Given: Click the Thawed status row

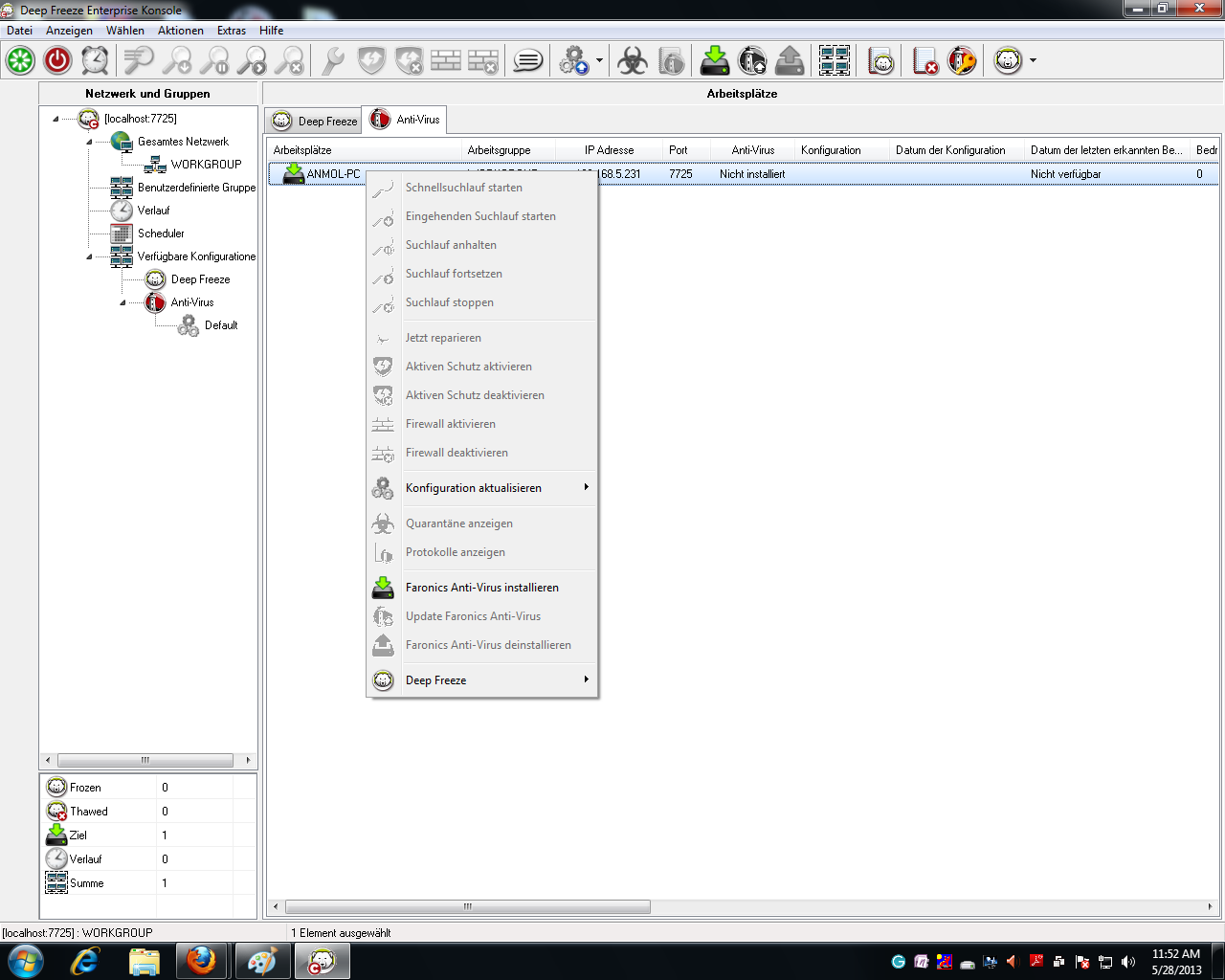Looking at the screenshot, I should (x=148, y=812).
